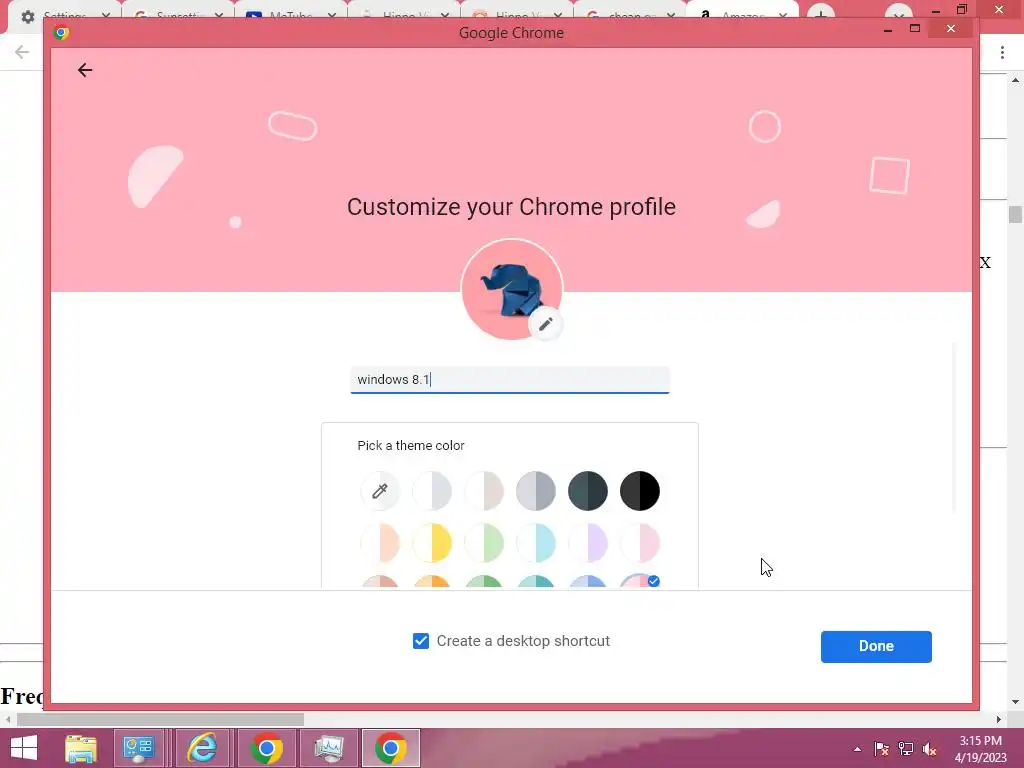Select the black theme color
This screenshot has width=1024, height=768.
[x=640, y=490]
